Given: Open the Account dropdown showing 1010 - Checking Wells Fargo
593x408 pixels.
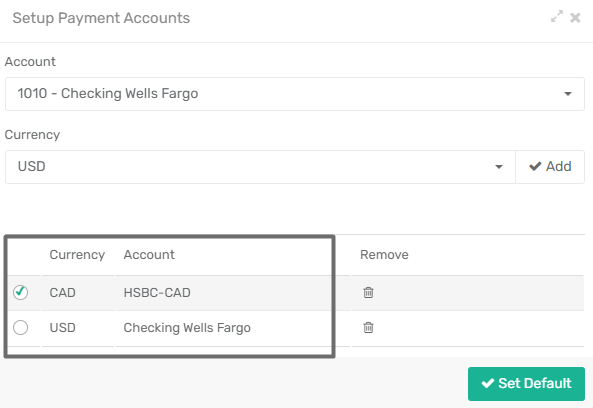Looking at the screenshot, I should point(295,94).
